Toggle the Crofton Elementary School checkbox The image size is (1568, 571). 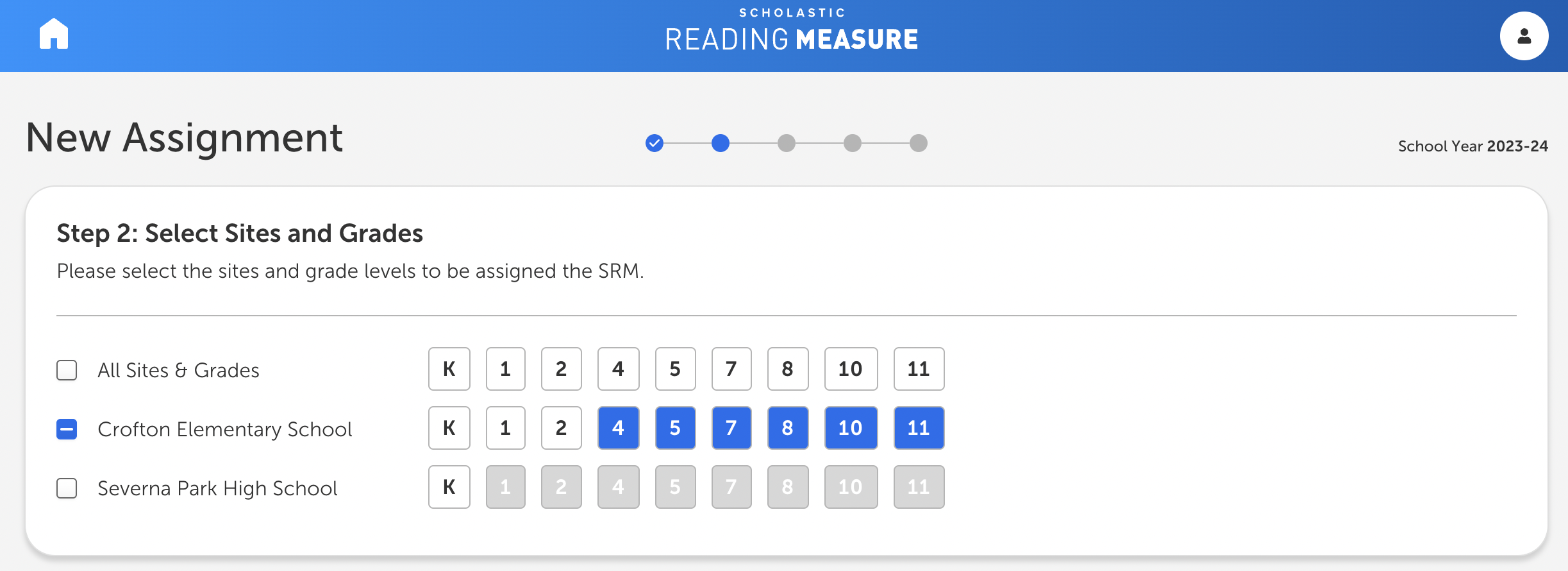pos(67,429)
